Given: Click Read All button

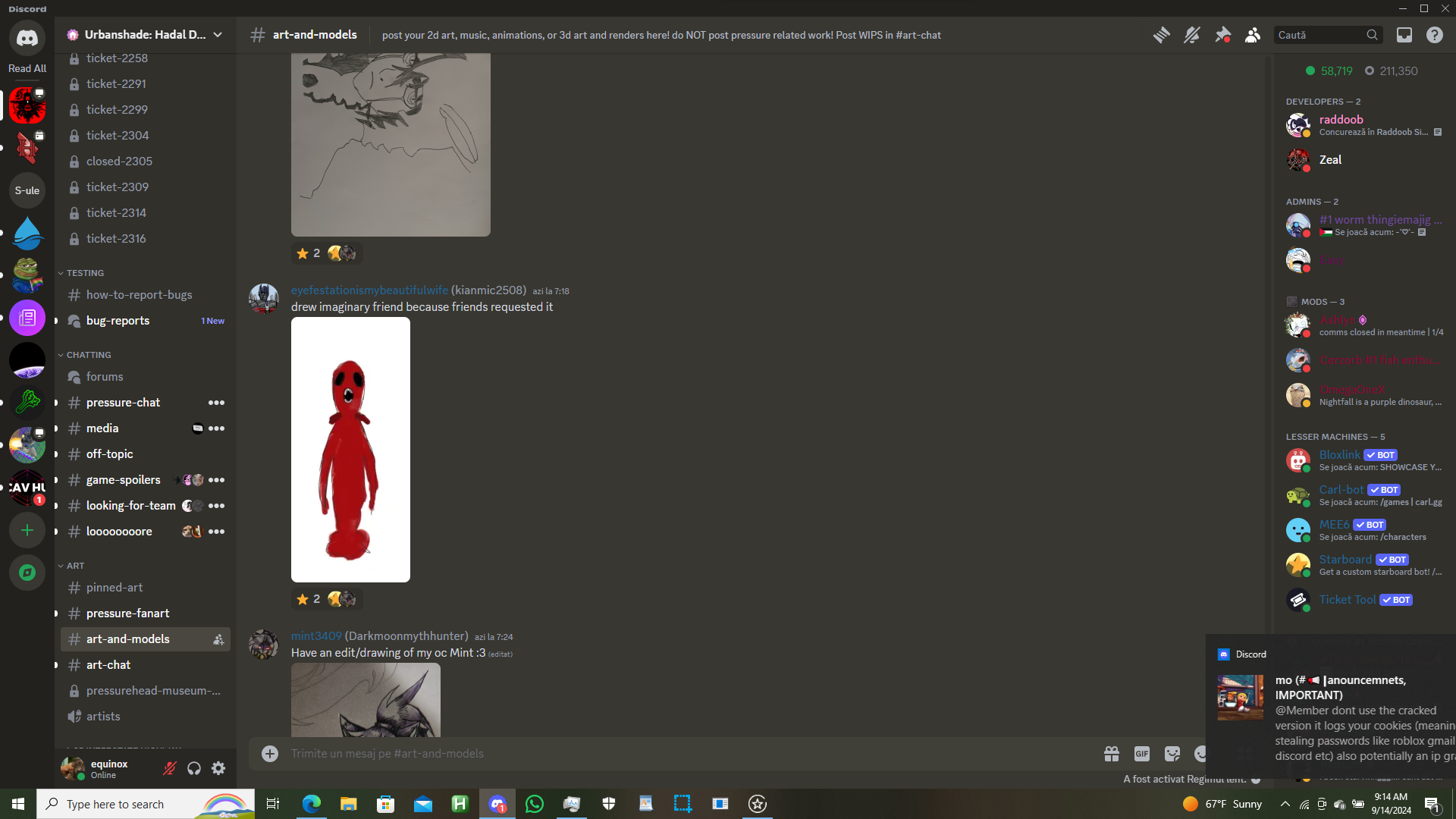Looking at the screenshot, I should tap(27, 68).
